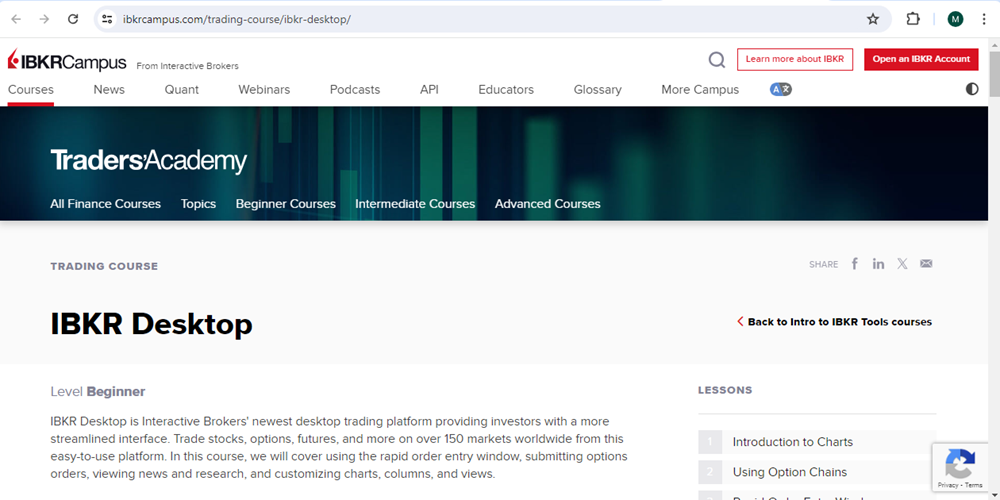Open the Glossary menu item
This screenshot has width=1000, height=500.
(598, 90)
